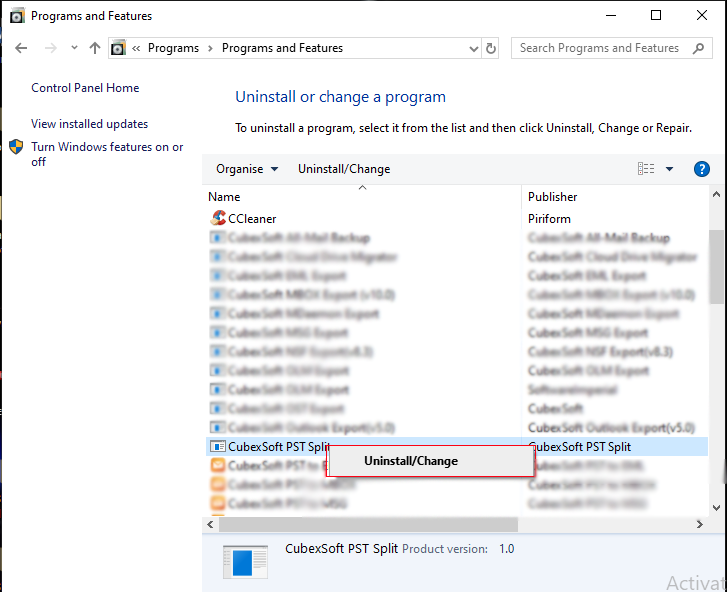Click the vertical scrollbar down arrow
The image size is (727, 592).
[716, 508]
